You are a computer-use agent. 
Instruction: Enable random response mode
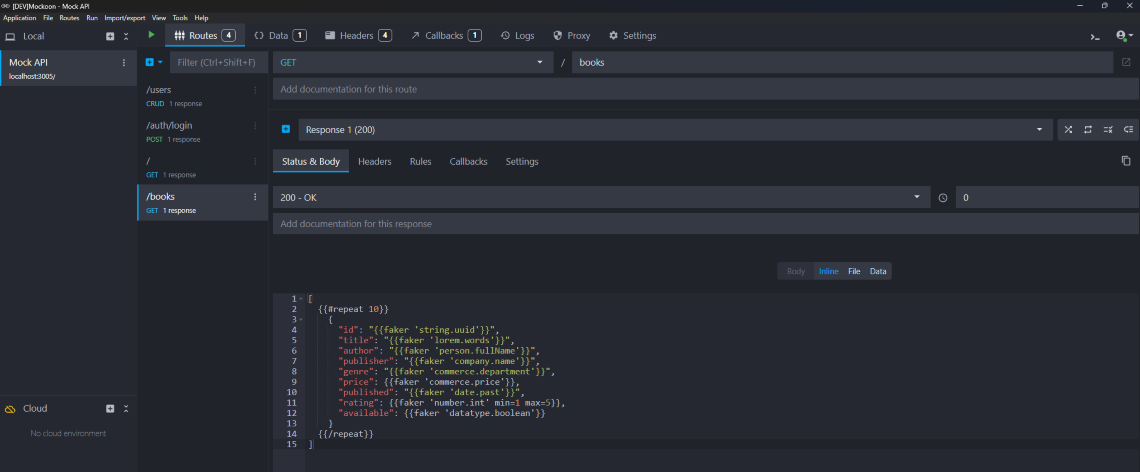pos(1068,130)
